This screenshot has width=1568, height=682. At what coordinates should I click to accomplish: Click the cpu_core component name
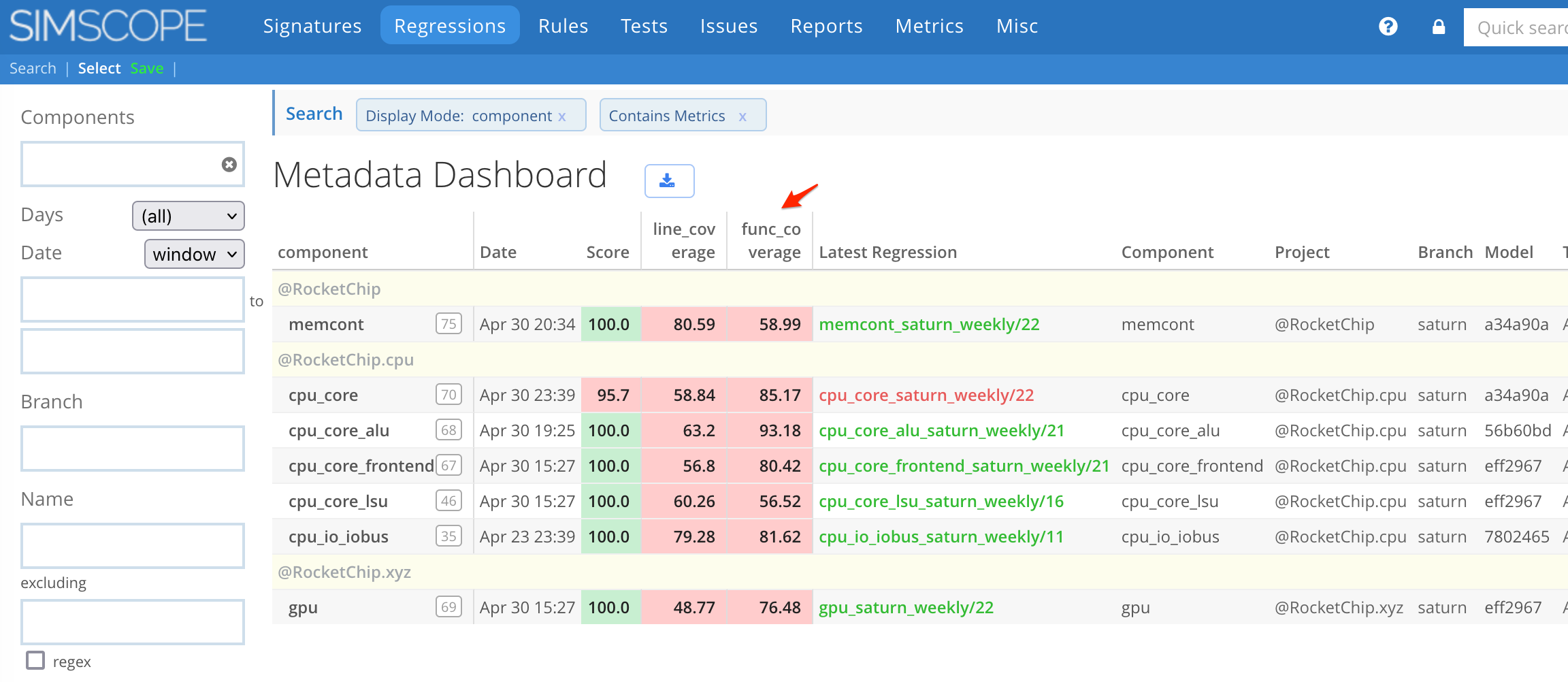[323, 395]
